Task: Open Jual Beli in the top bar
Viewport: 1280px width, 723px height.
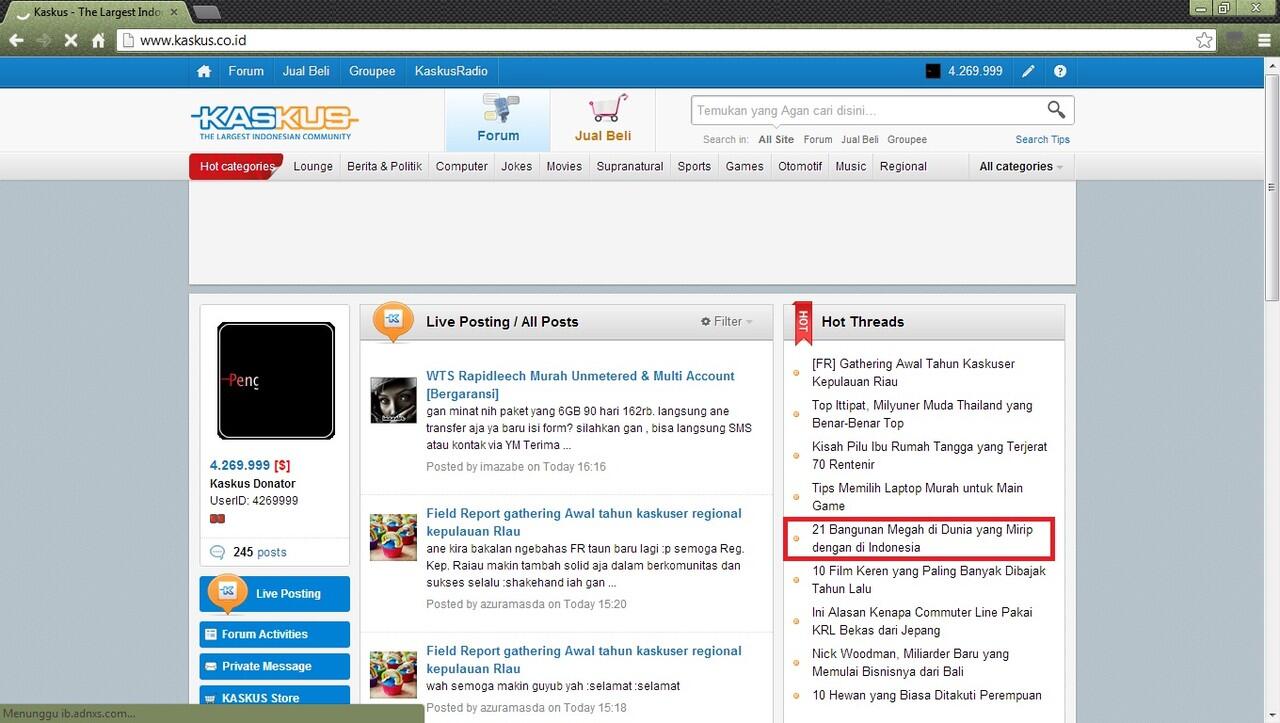Action: click(x=306, y=71)
